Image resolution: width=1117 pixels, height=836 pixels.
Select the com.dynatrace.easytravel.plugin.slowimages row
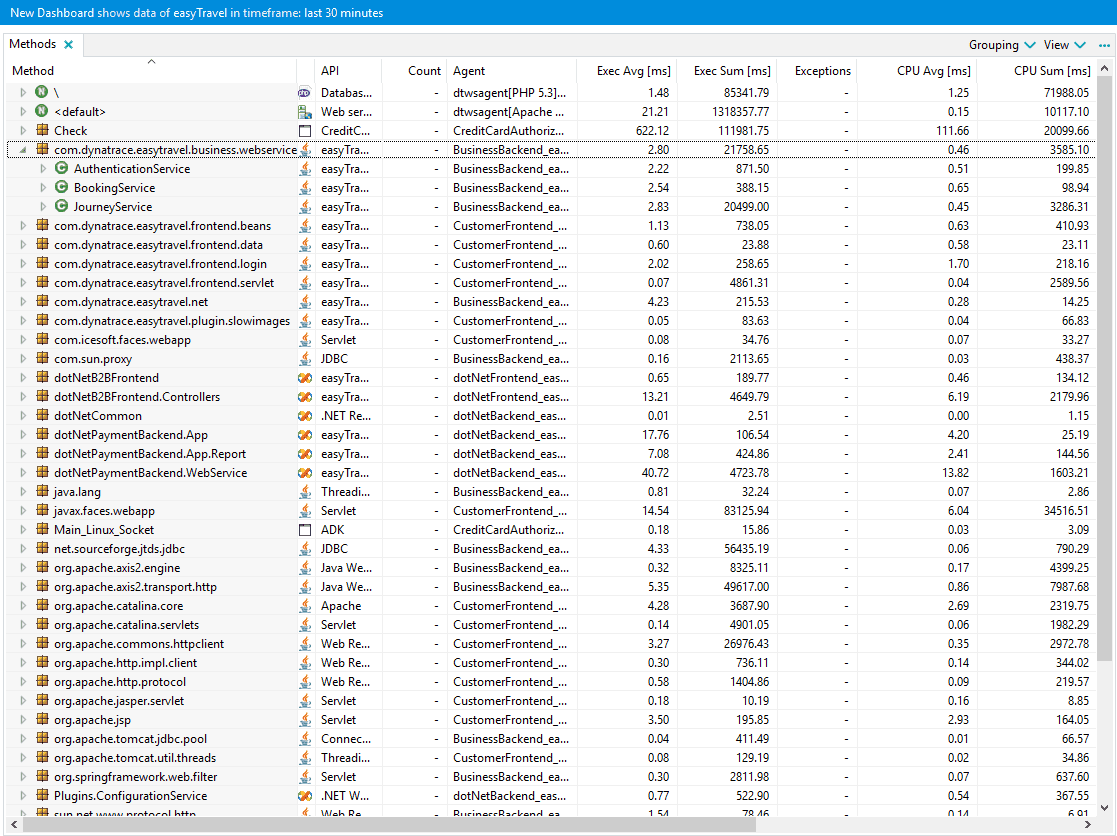tap(552, 321)
